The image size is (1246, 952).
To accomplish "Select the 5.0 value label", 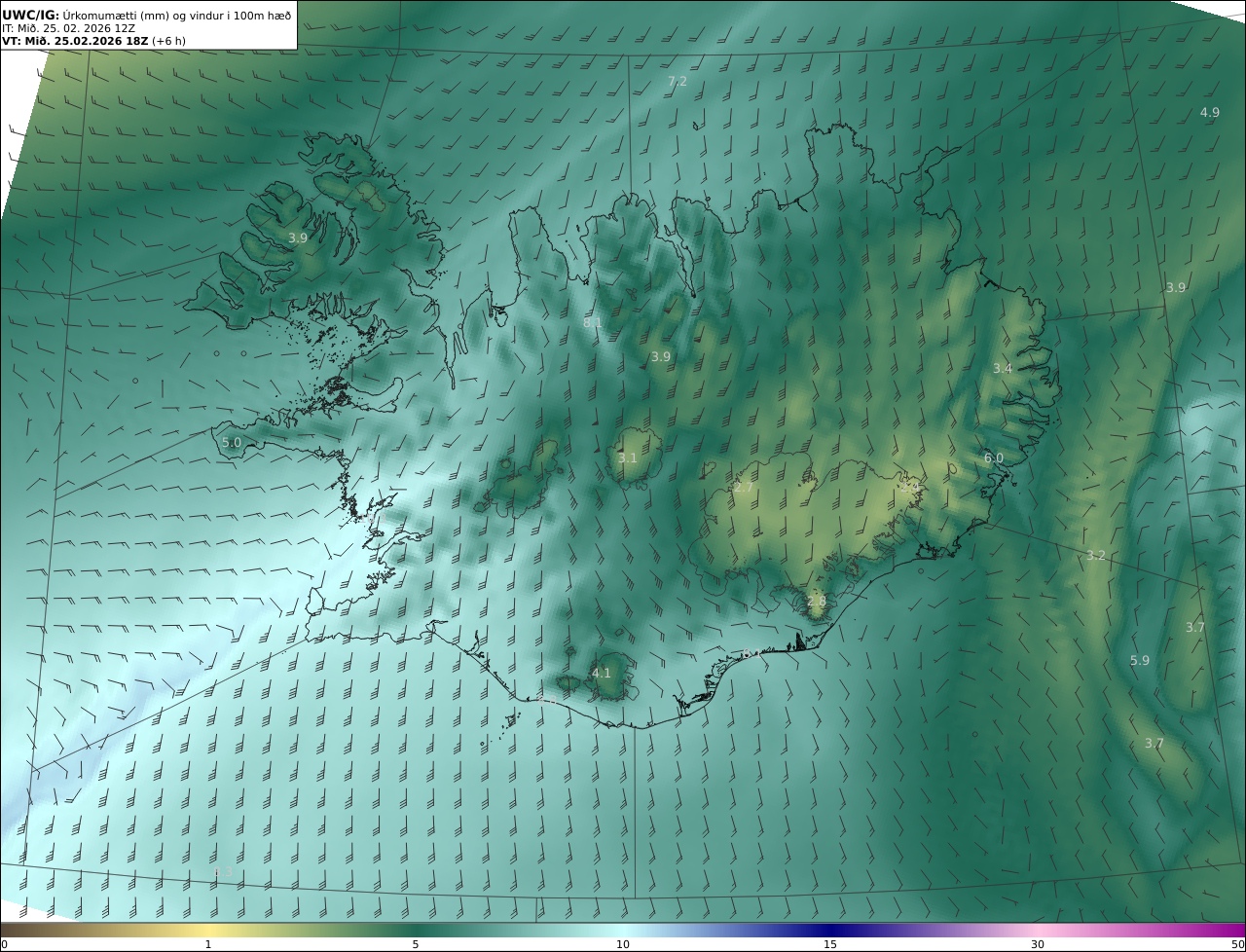I will [232, 443].
